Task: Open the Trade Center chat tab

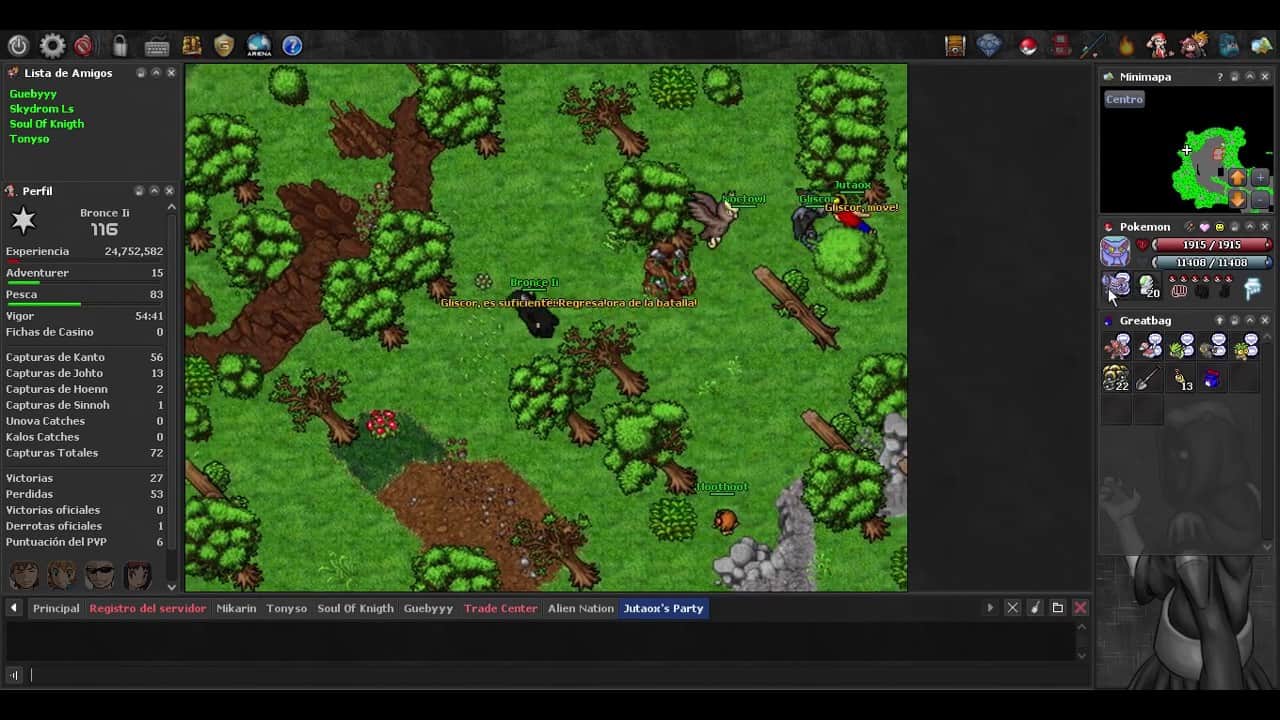Action: click(501, 608)
